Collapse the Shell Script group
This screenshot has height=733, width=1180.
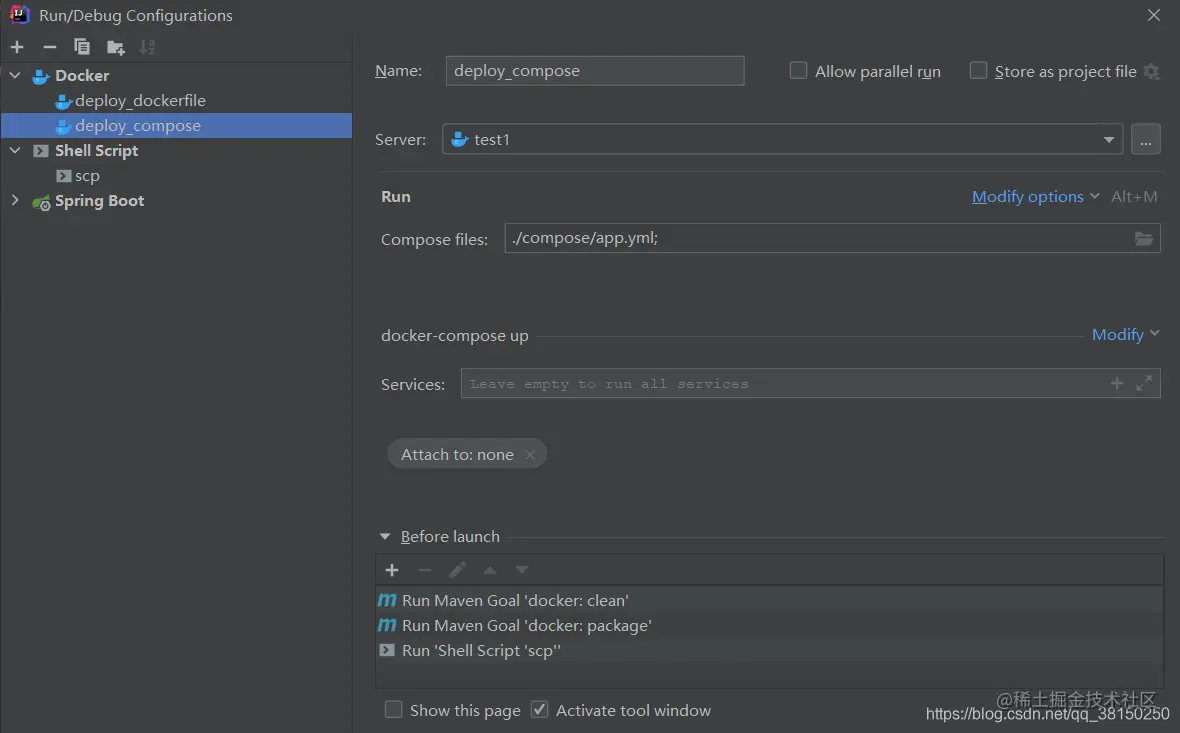click(15, 151)
